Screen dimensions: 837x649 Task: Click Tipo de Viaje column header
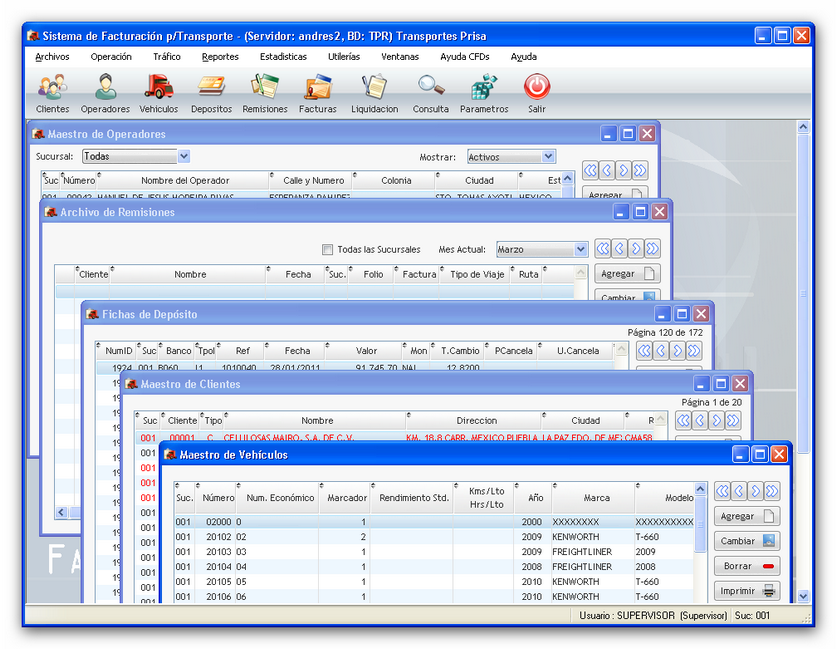(475, 274)
